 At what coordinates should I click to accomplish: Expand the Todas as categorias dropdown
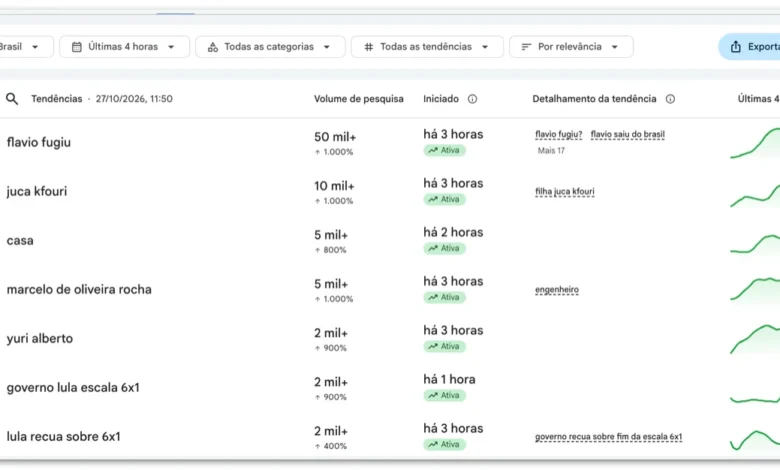point(270,47)
